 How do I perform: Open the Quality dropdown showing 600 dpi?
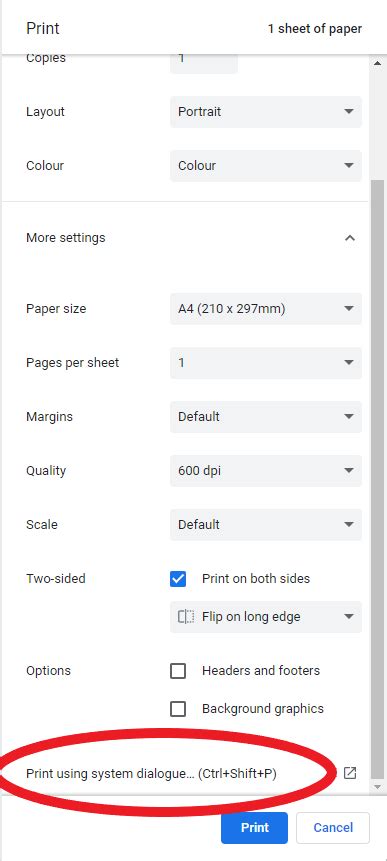coord(266,471)
